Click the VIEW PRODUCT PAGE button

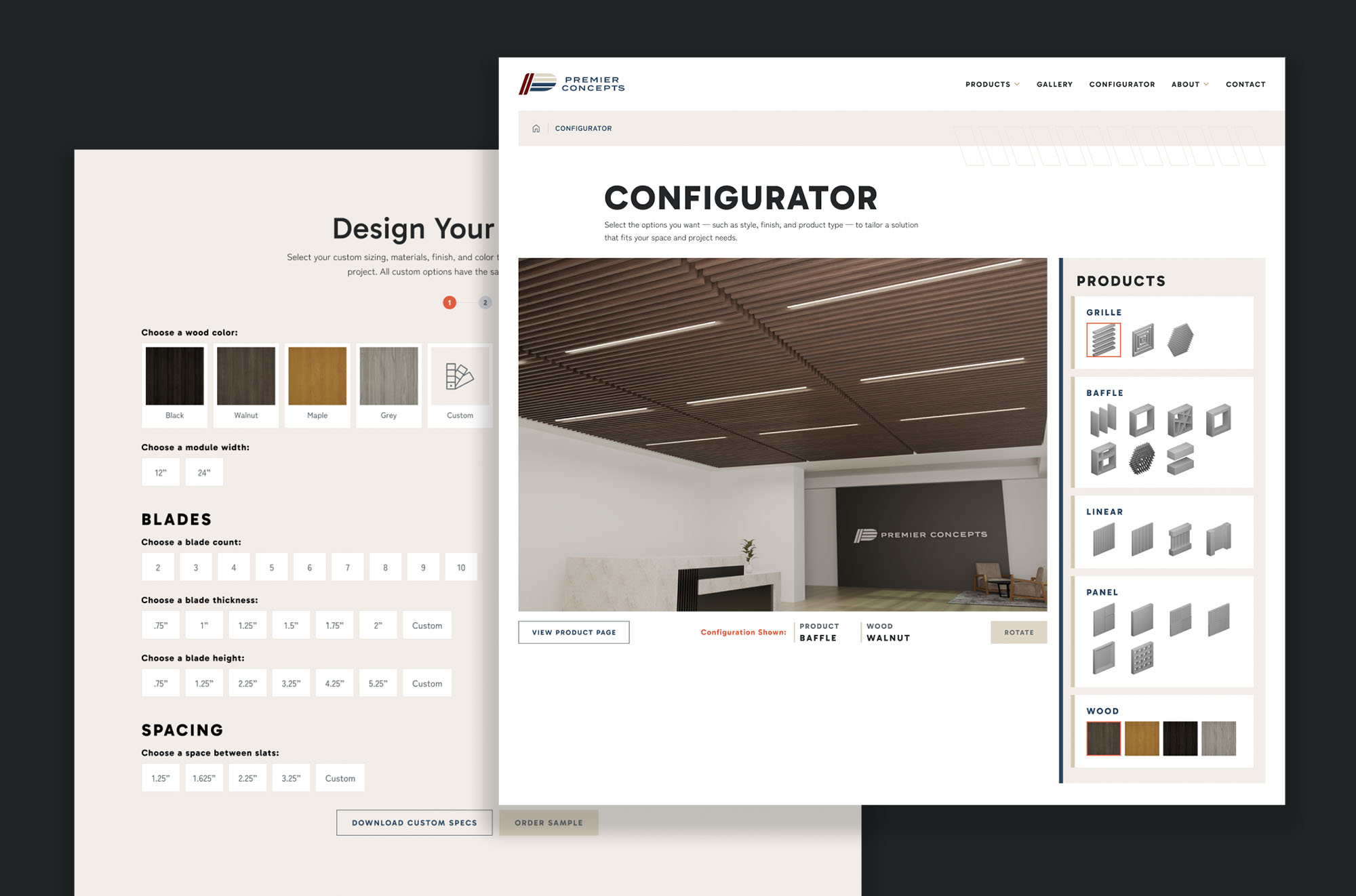coord(574,632)
